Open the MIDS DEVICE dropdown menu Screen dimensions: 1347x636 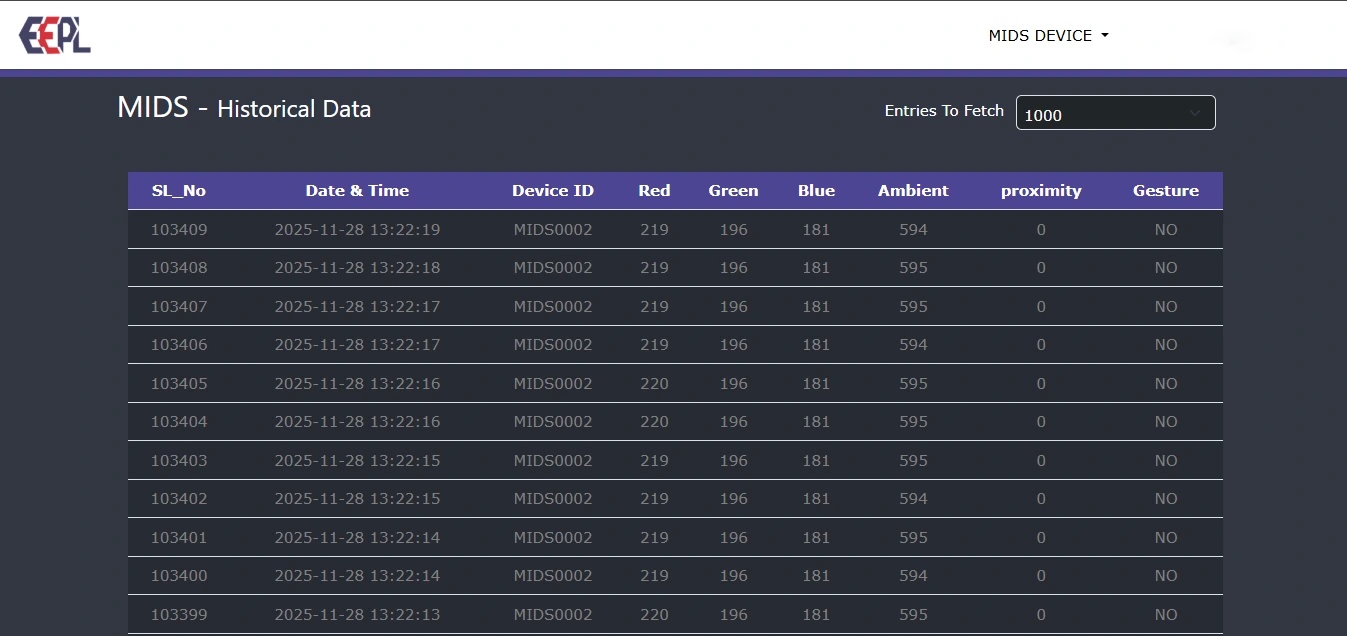1048,36
